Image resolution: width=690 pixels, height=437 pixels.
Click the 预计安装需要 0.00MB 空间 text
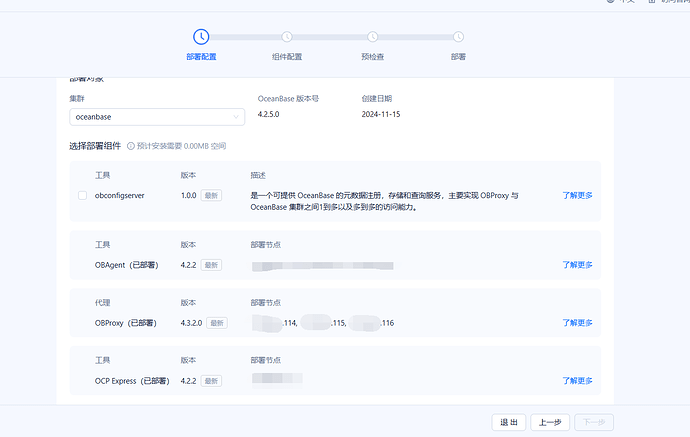(181, 146)
